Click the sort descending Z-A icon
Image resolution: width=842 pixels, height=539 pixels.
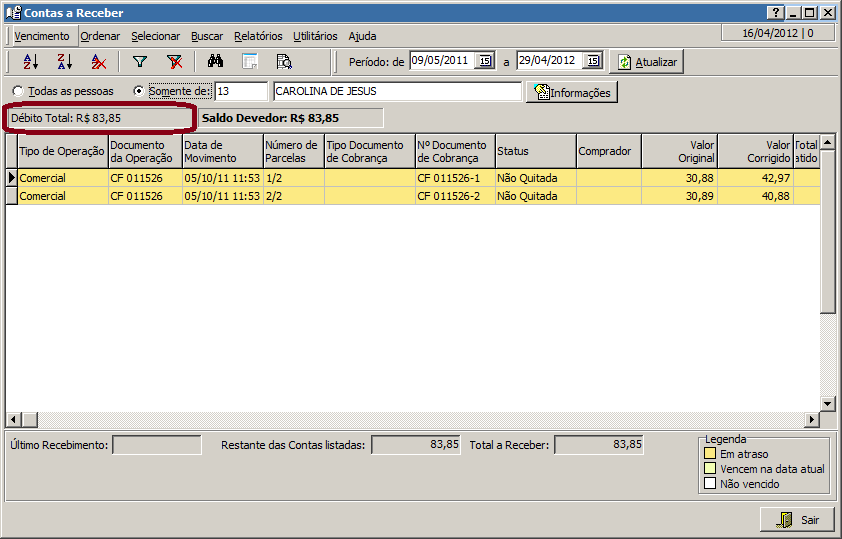click(64, 62)
